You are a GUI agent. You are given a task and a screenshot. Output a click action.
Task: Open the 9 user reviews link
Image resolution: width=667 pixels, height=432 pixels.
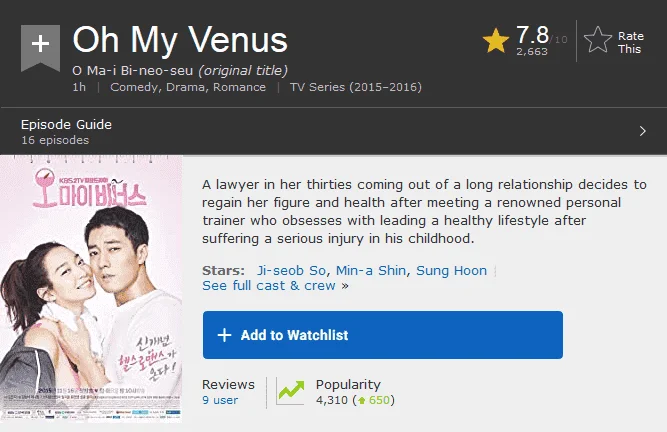point(220,400)
